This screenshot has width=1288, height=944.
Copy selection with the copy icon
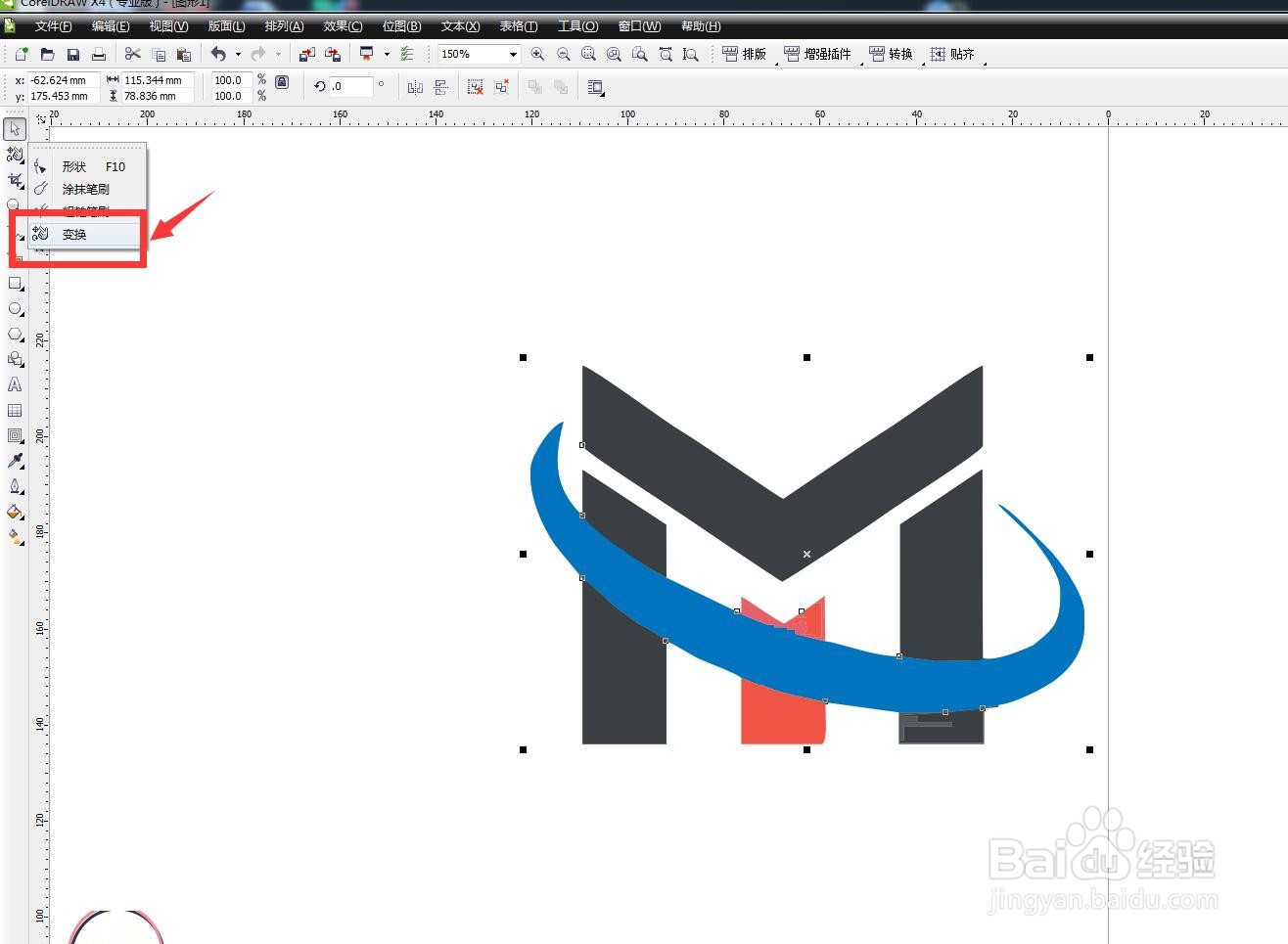(159, 54)
